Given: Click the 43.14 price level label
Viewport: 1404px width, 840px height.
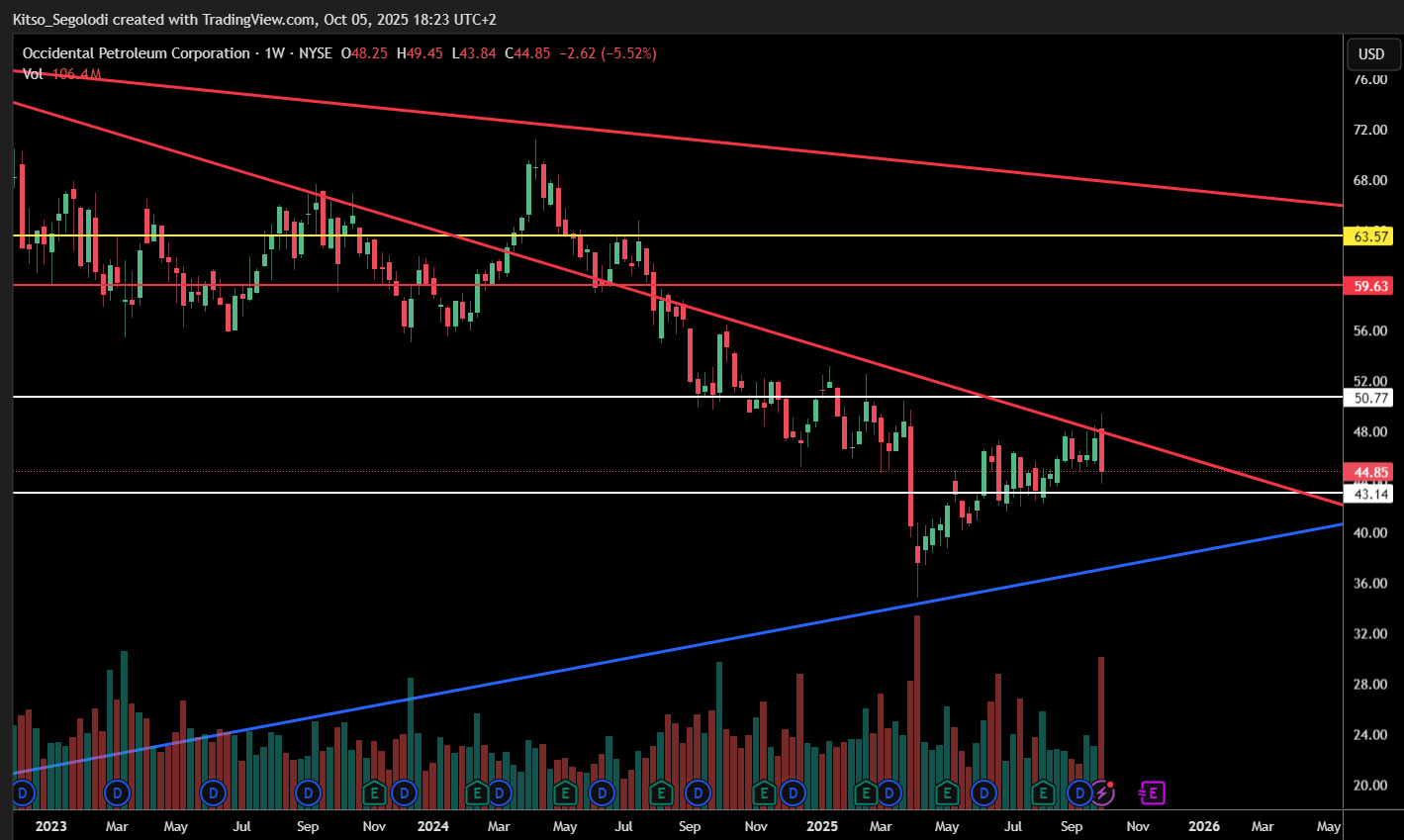Looking at the screenshot, I should coord(1371,494).
